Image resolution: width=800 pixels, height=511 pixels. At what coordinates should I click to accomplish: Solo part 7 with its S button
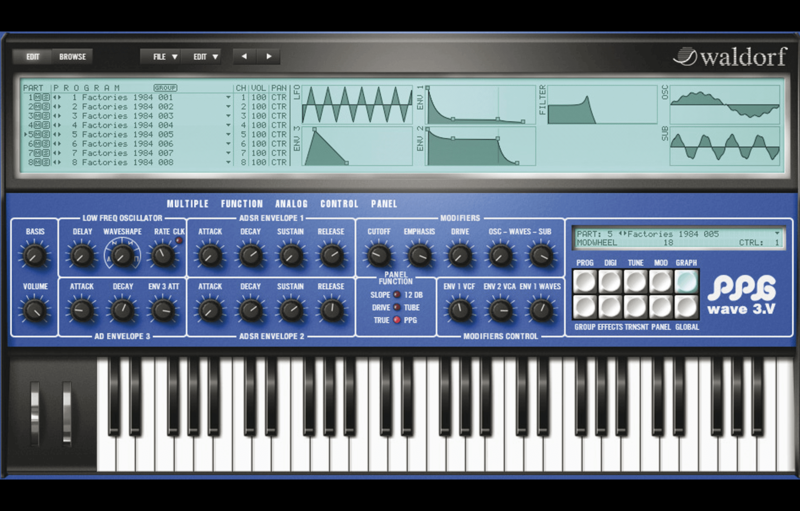click(x=46, y=153)
